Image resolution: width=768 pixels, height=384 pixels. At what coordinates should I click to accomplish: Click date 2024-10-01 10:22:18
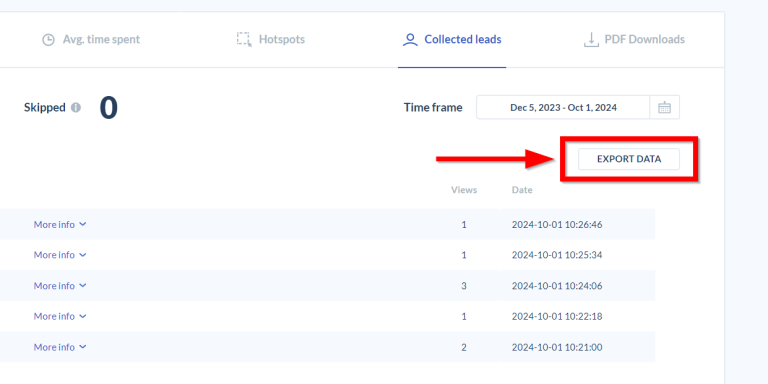557,316
